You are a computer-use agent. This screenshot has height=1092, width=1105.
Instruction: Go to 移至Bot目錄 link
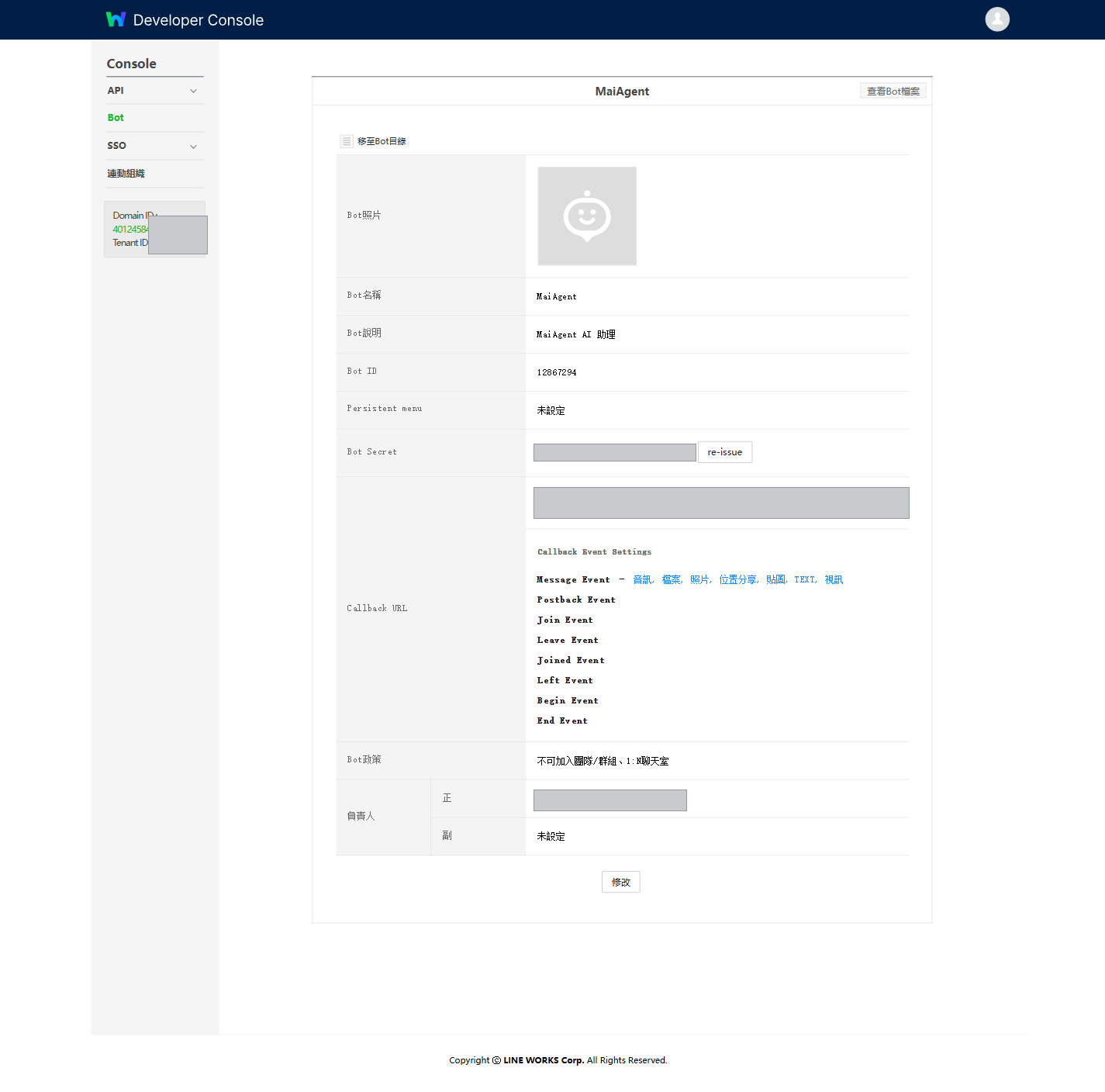click(x=382, y=141)
